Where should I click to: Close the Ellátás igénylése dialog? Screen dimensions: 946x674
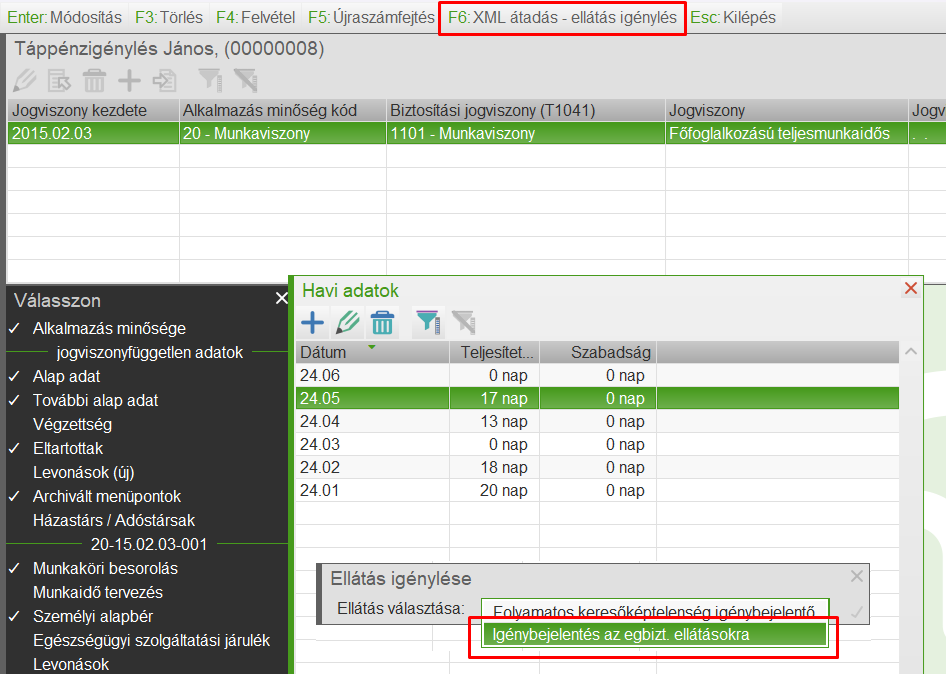click(x=857, y=576)
